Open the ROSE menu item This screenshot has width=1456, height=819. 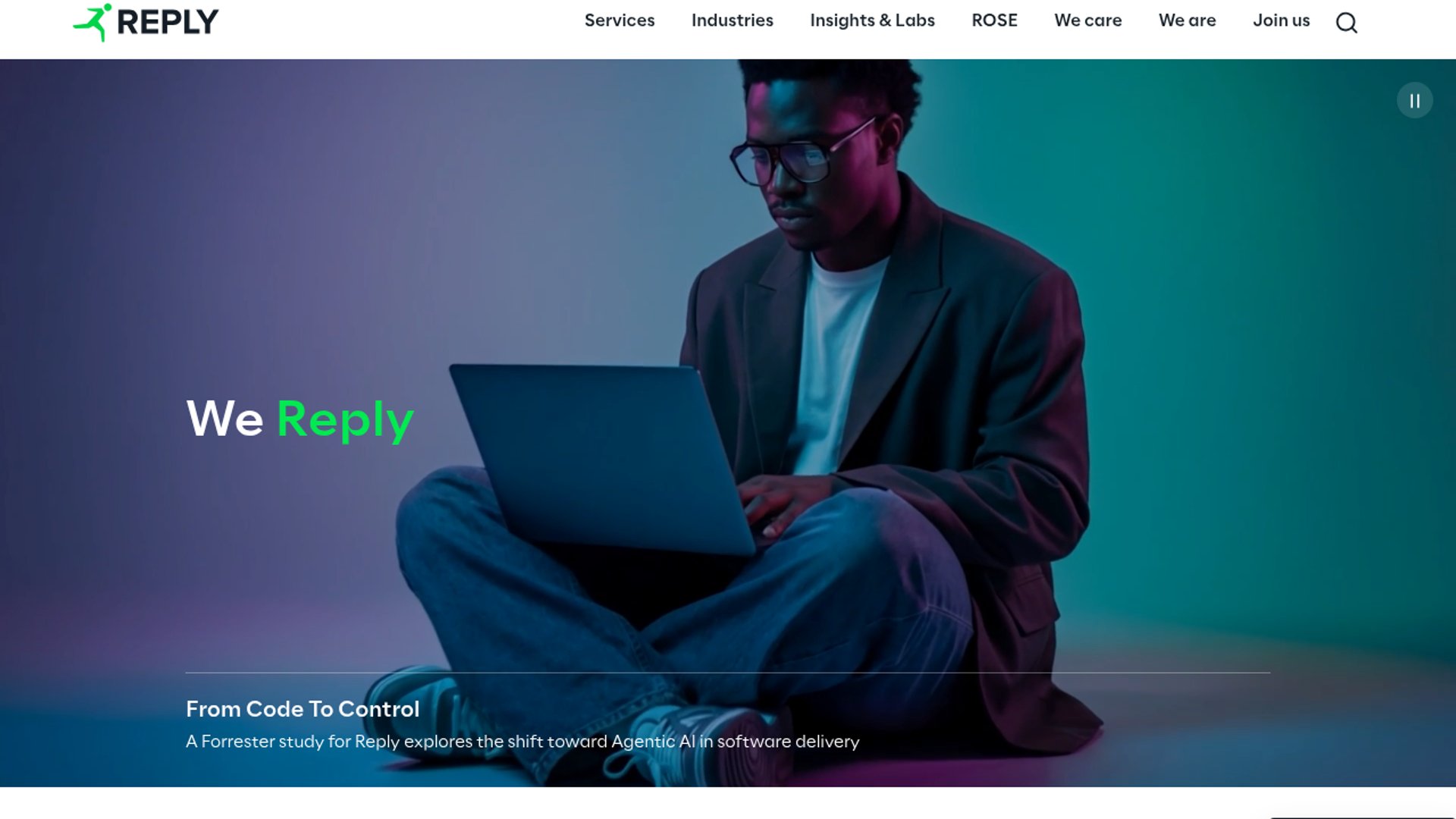click(994, 20)
